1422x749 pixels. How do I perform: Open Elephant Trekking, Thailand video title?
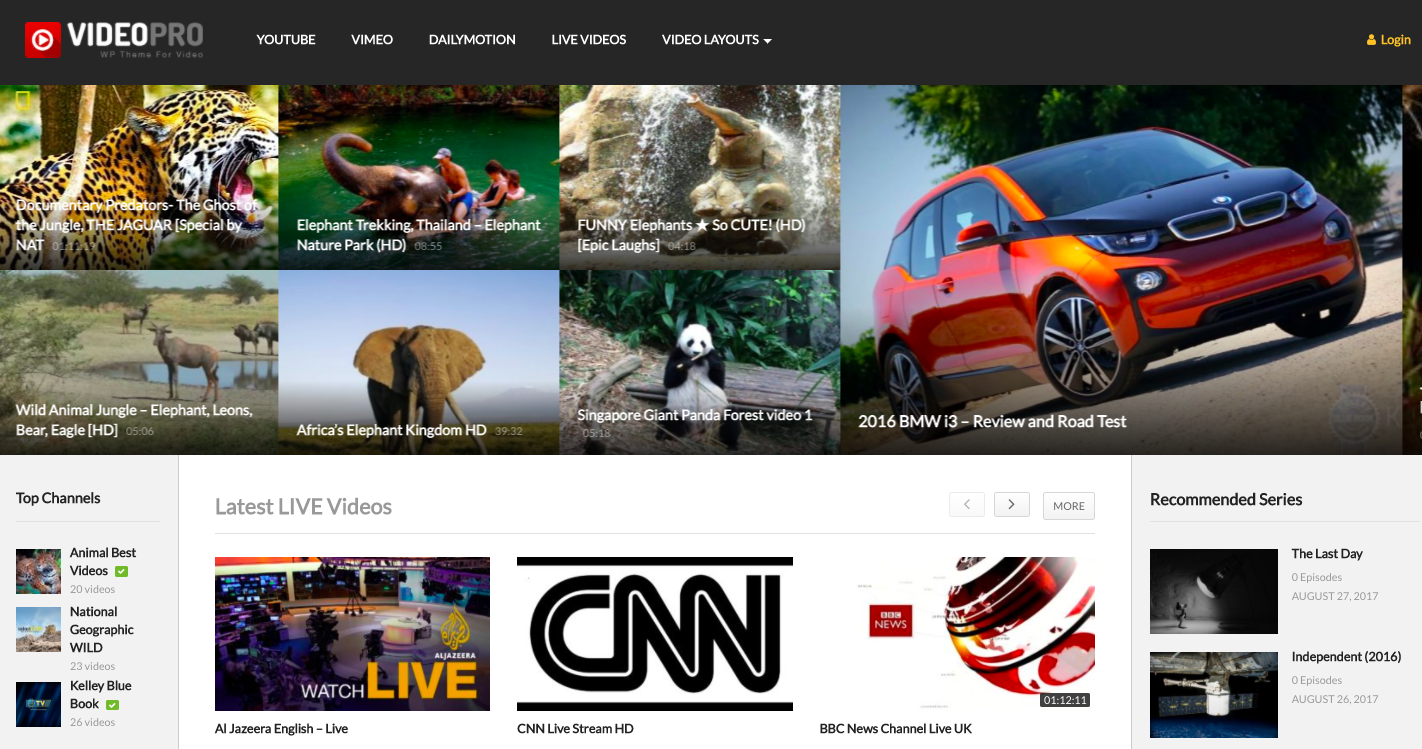tap(419, 235)
